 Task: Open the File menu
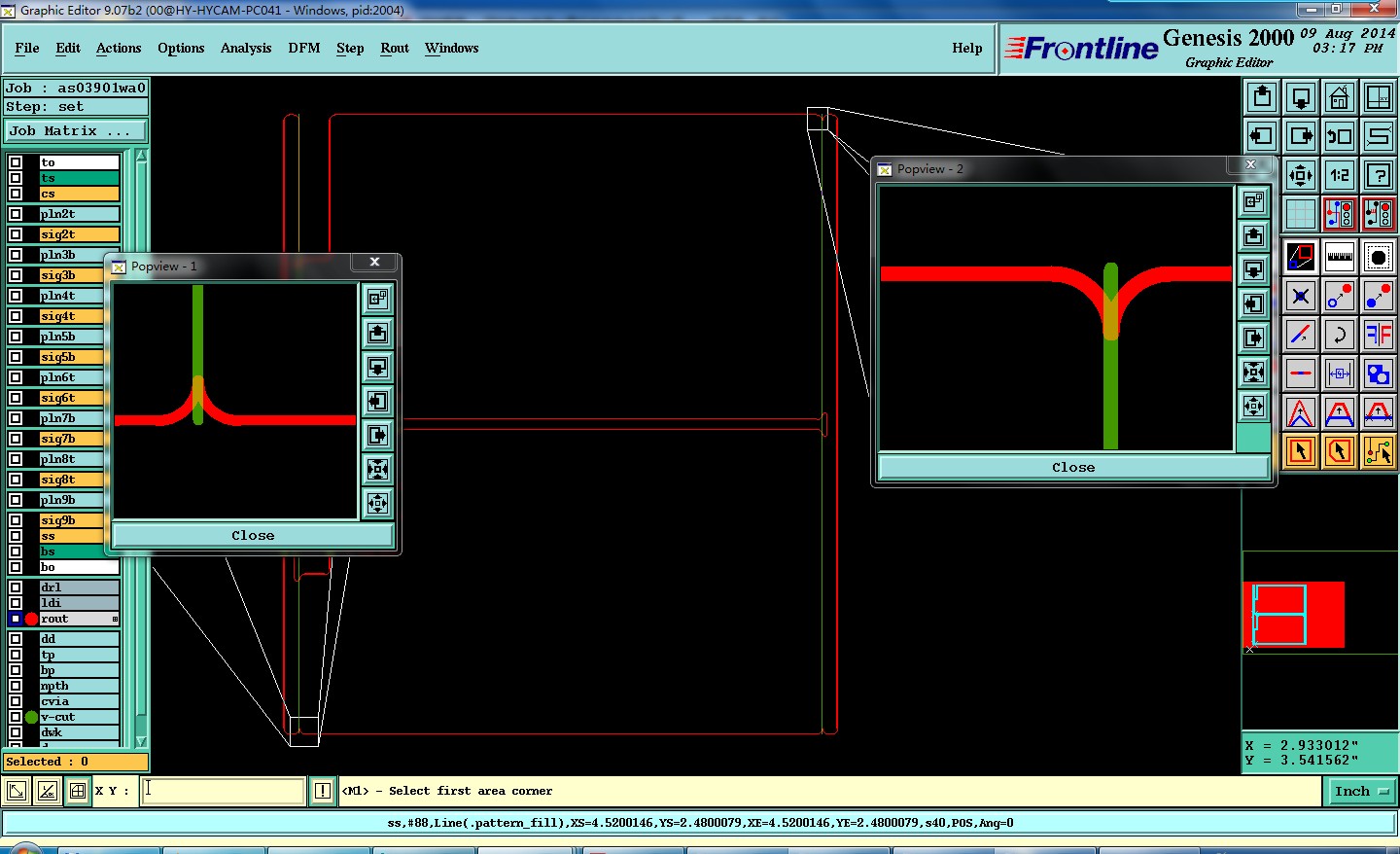tap(27, 48)
